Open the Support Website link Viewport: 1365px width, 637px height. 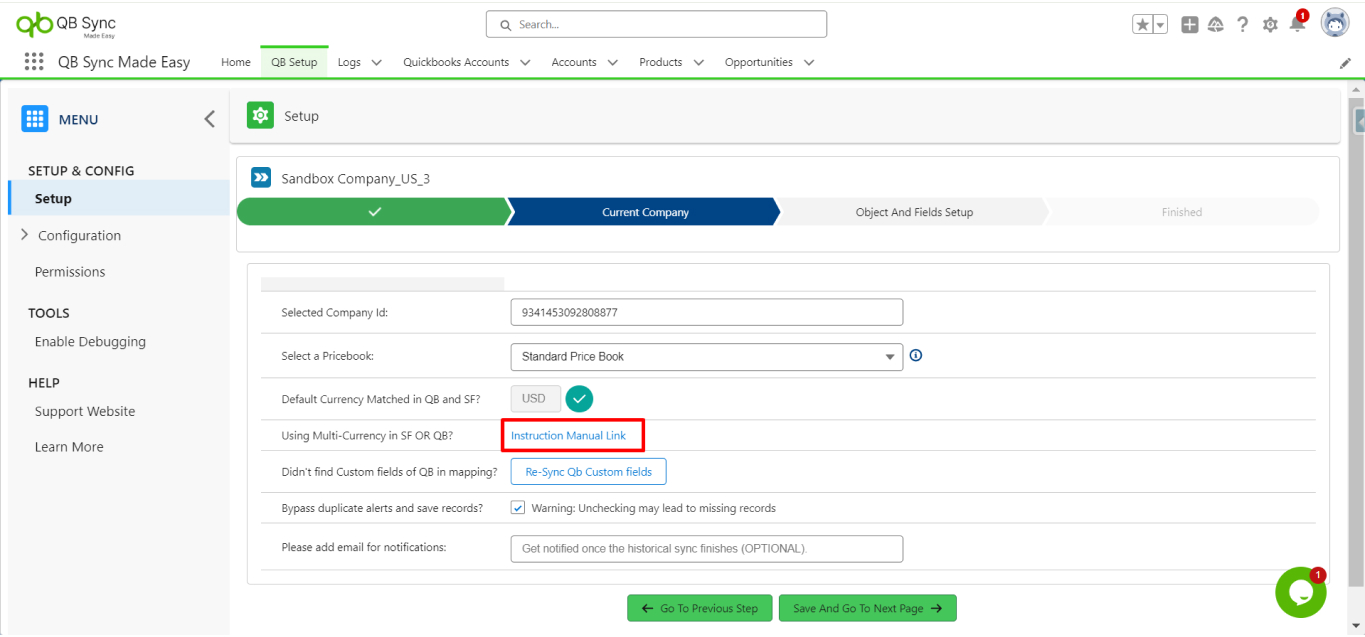[x=85, y=412]
